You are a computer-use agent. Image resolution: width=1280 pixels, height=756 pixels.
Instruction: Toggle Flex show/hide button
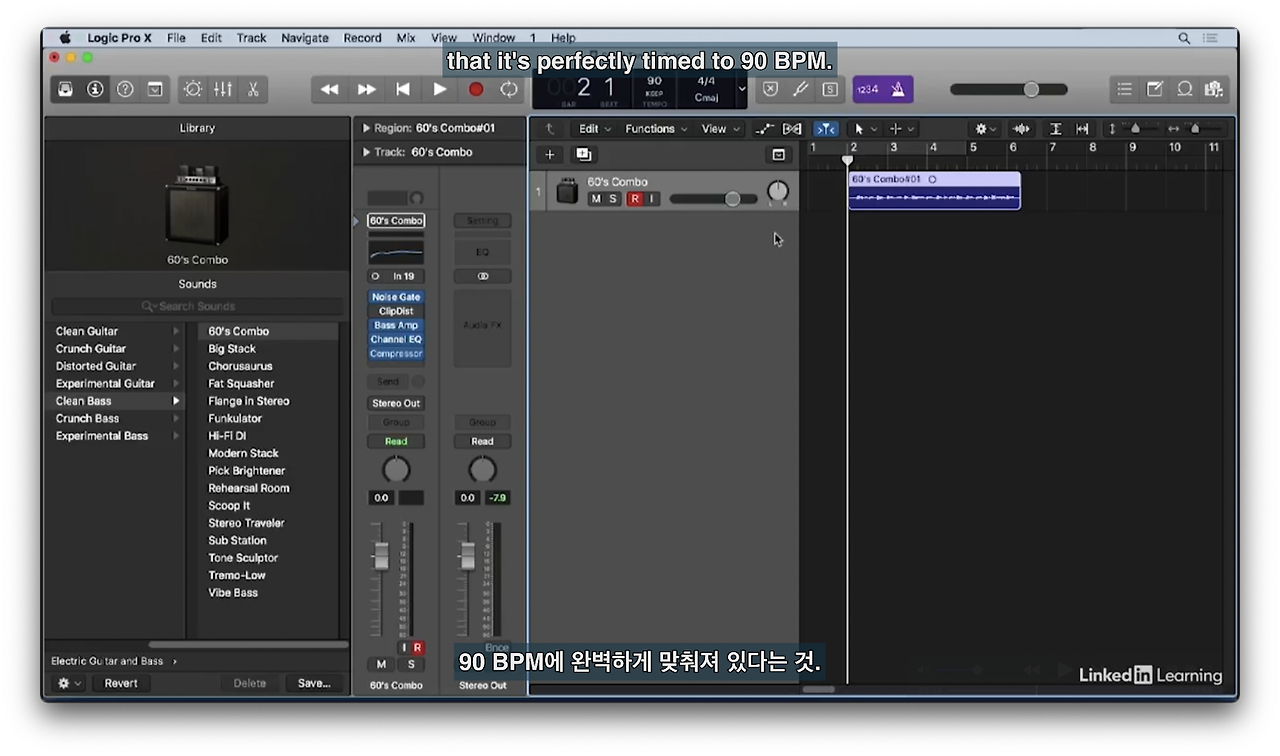coord(792,129)
